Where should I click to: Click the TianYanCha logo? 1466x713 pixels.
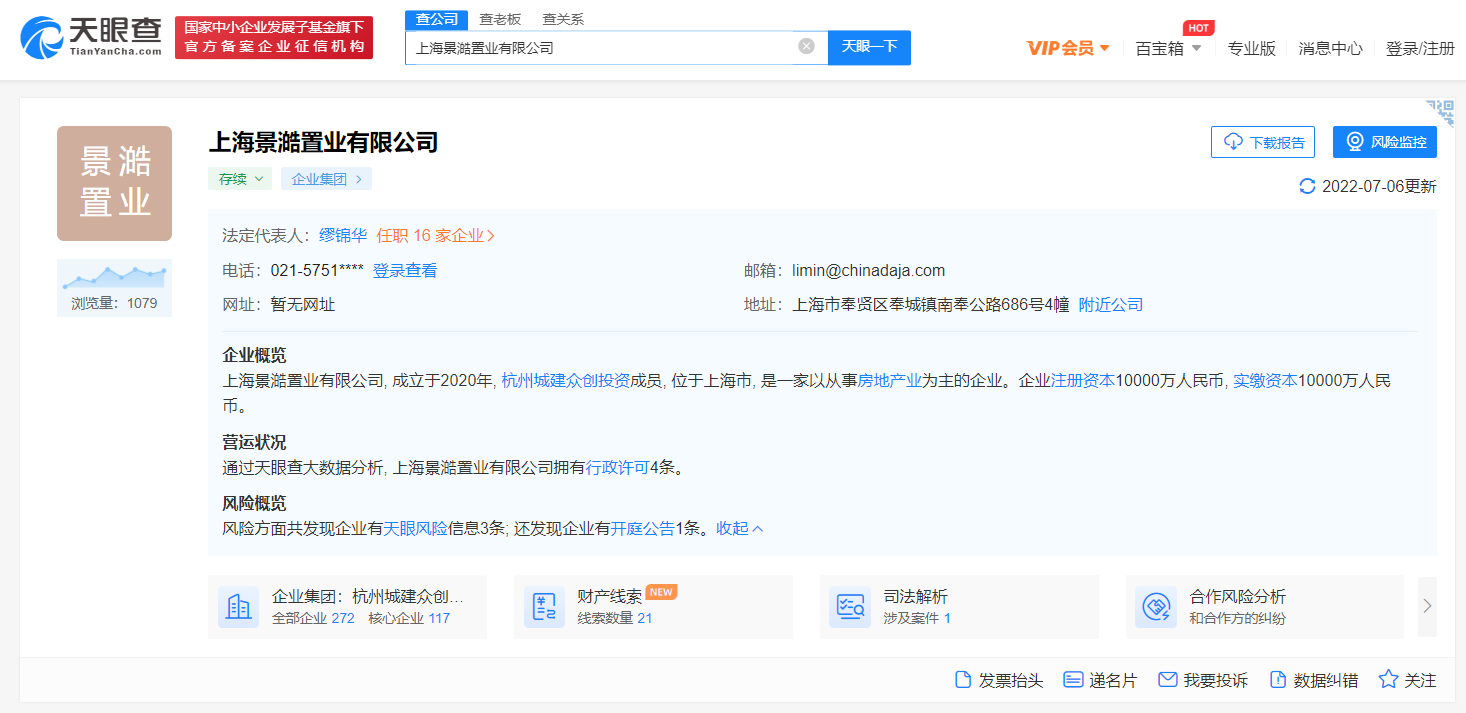pos(91,37)
